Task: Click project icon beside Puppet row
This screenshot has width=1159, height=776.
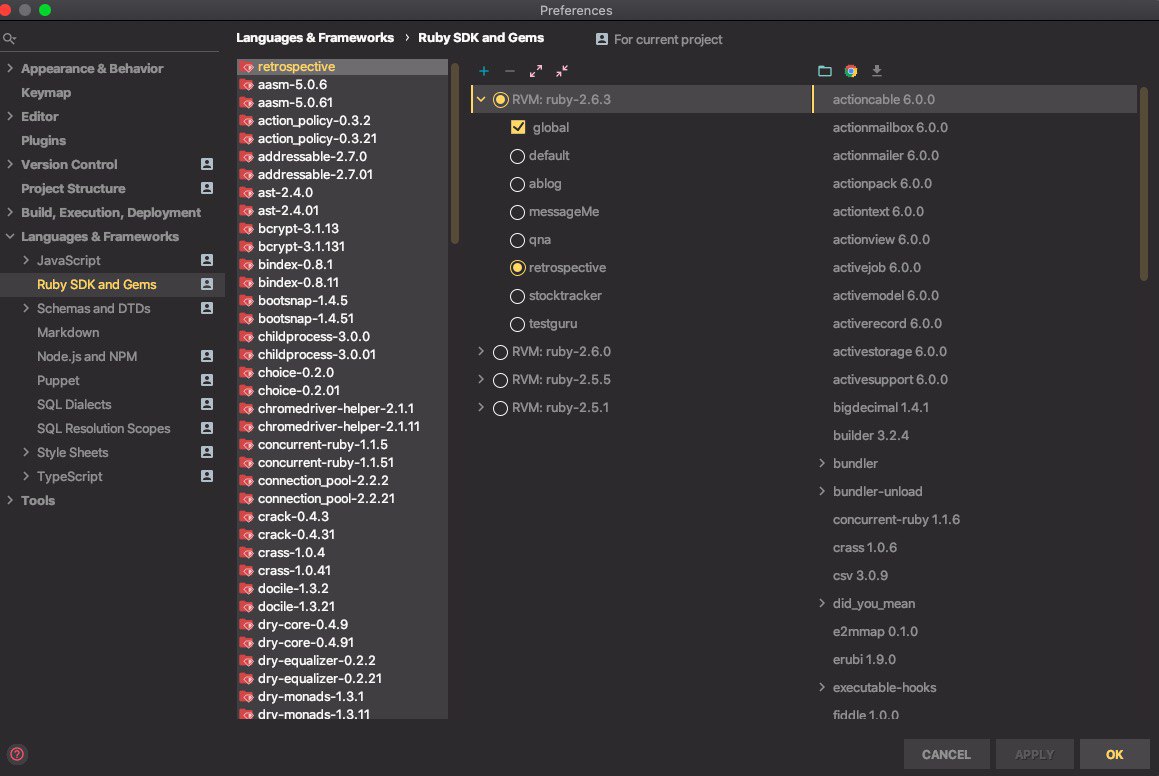Action: (207, 380)
